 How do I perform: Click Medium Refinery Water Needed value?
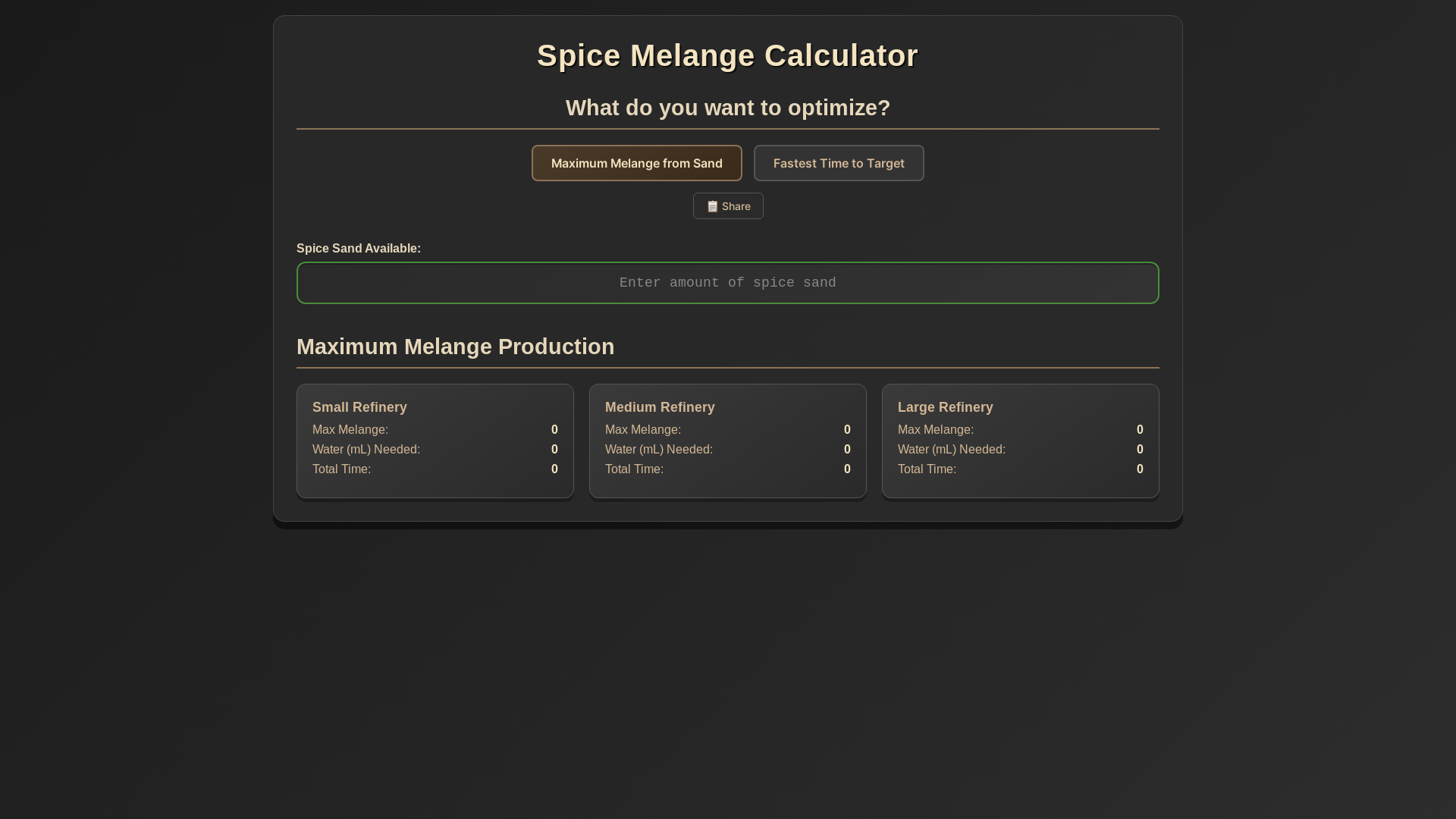(x=847, y=450)
